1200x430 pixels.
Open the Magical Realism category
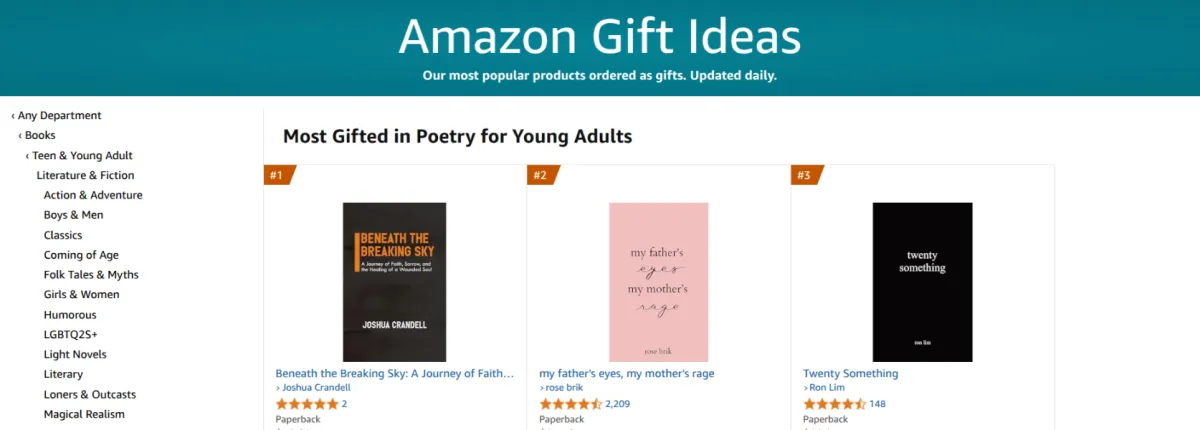pyautogui.click(x=84, y=414)
